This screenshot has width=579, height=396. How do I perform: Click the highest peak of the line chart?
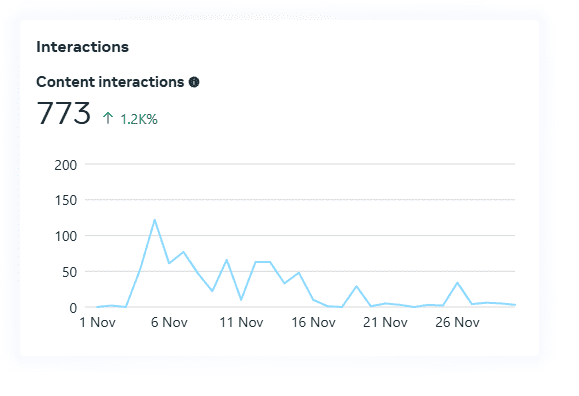(x=154, y=220)
